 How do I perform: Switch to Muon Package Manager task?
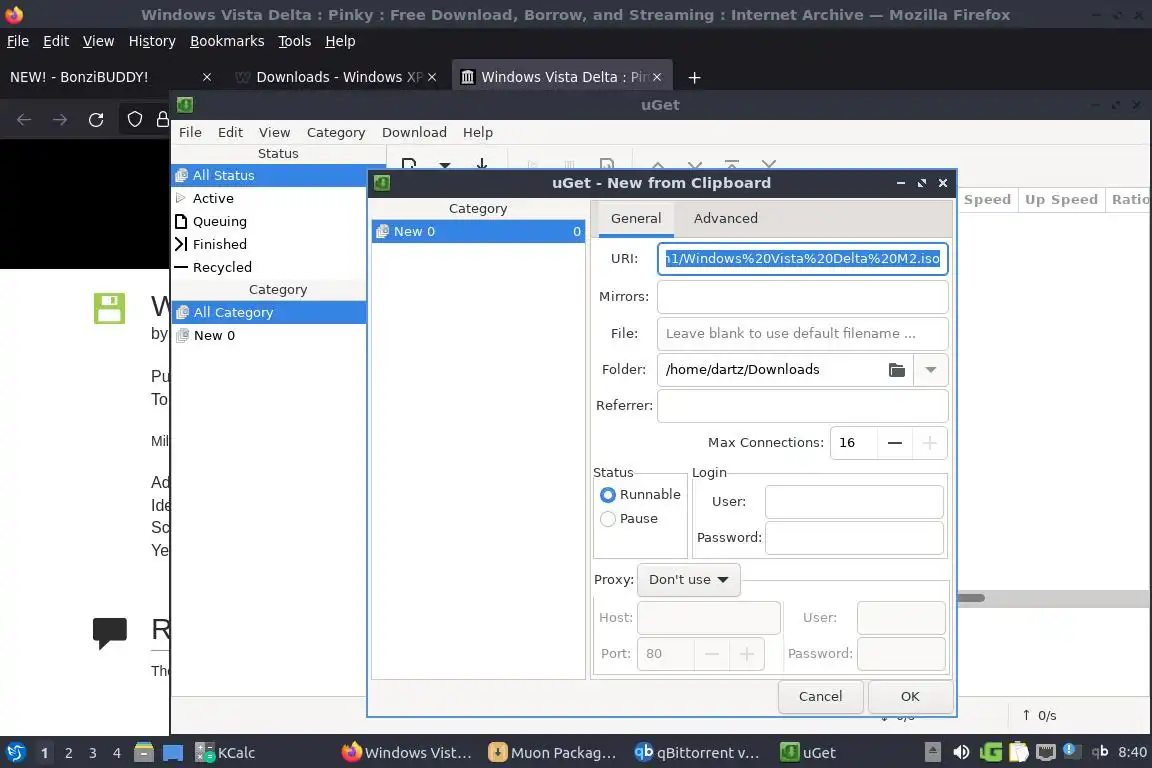[x=552, y=753]
